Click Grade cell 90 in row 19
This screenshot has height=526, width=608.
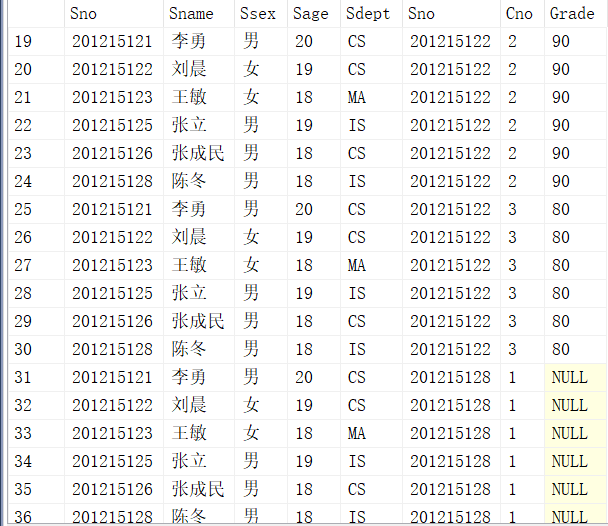point(576,41)
